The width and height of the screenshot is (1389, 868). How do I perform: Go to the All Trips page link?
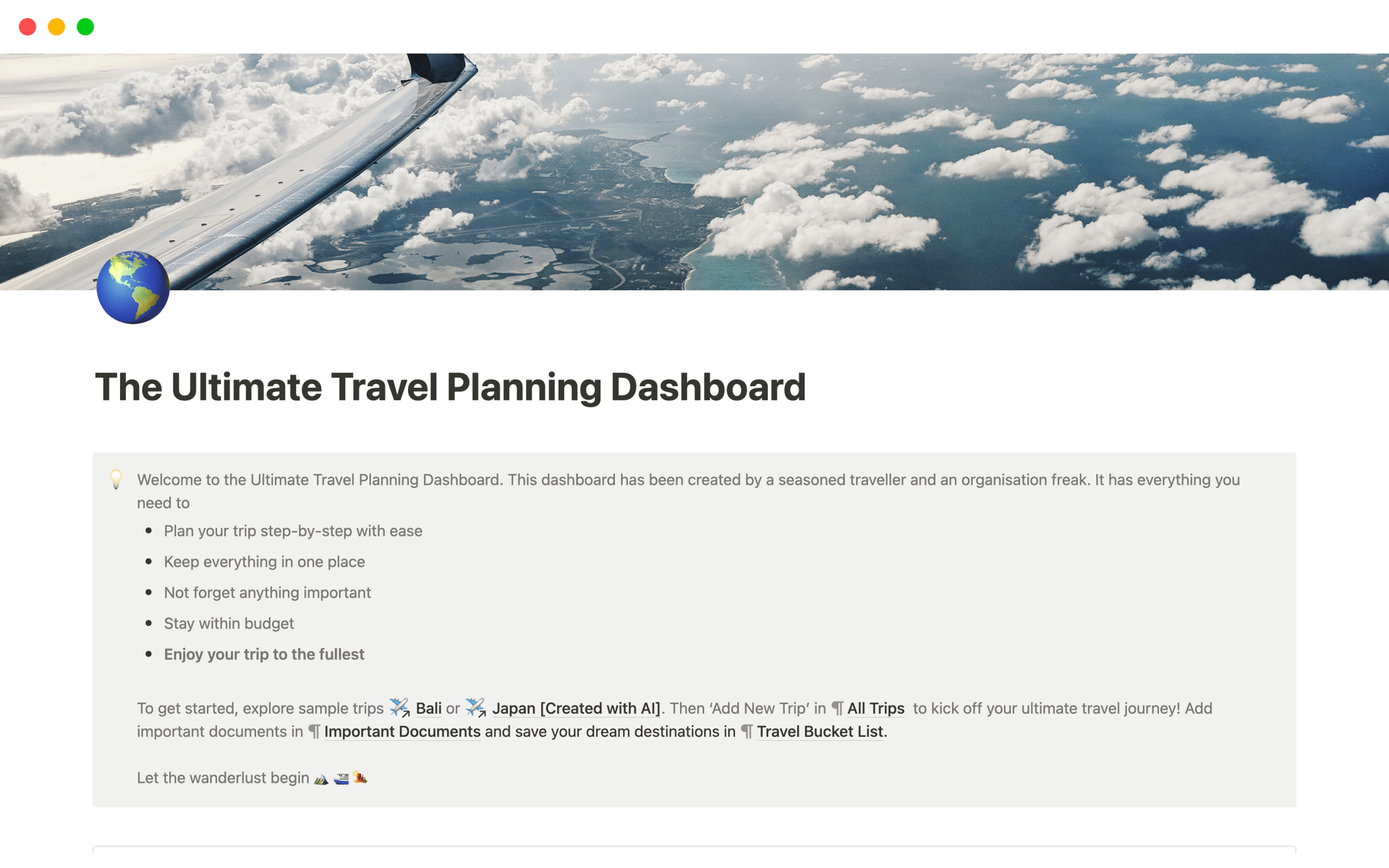(875, 709)
